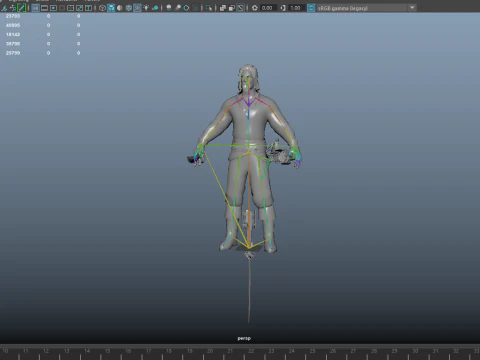Click the green-outlined diagonal-line toolbar icon
The image size is (480, 360).
(x=22, y=8)
